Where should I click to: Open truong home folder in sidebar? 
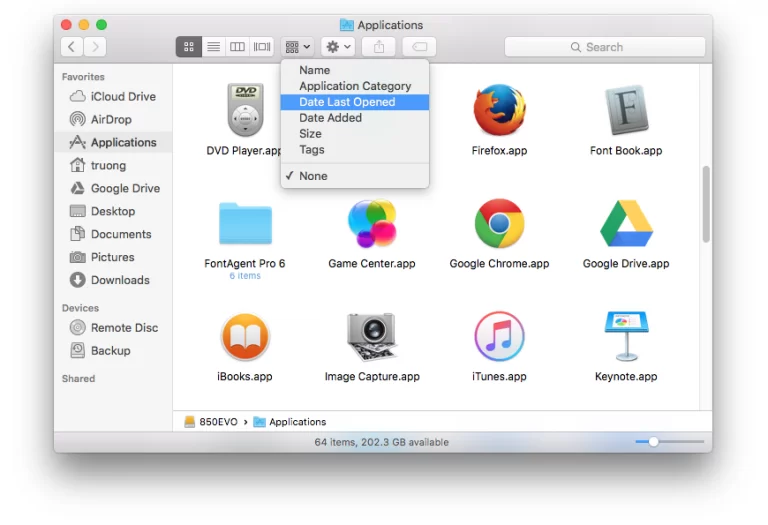[114, 166]
